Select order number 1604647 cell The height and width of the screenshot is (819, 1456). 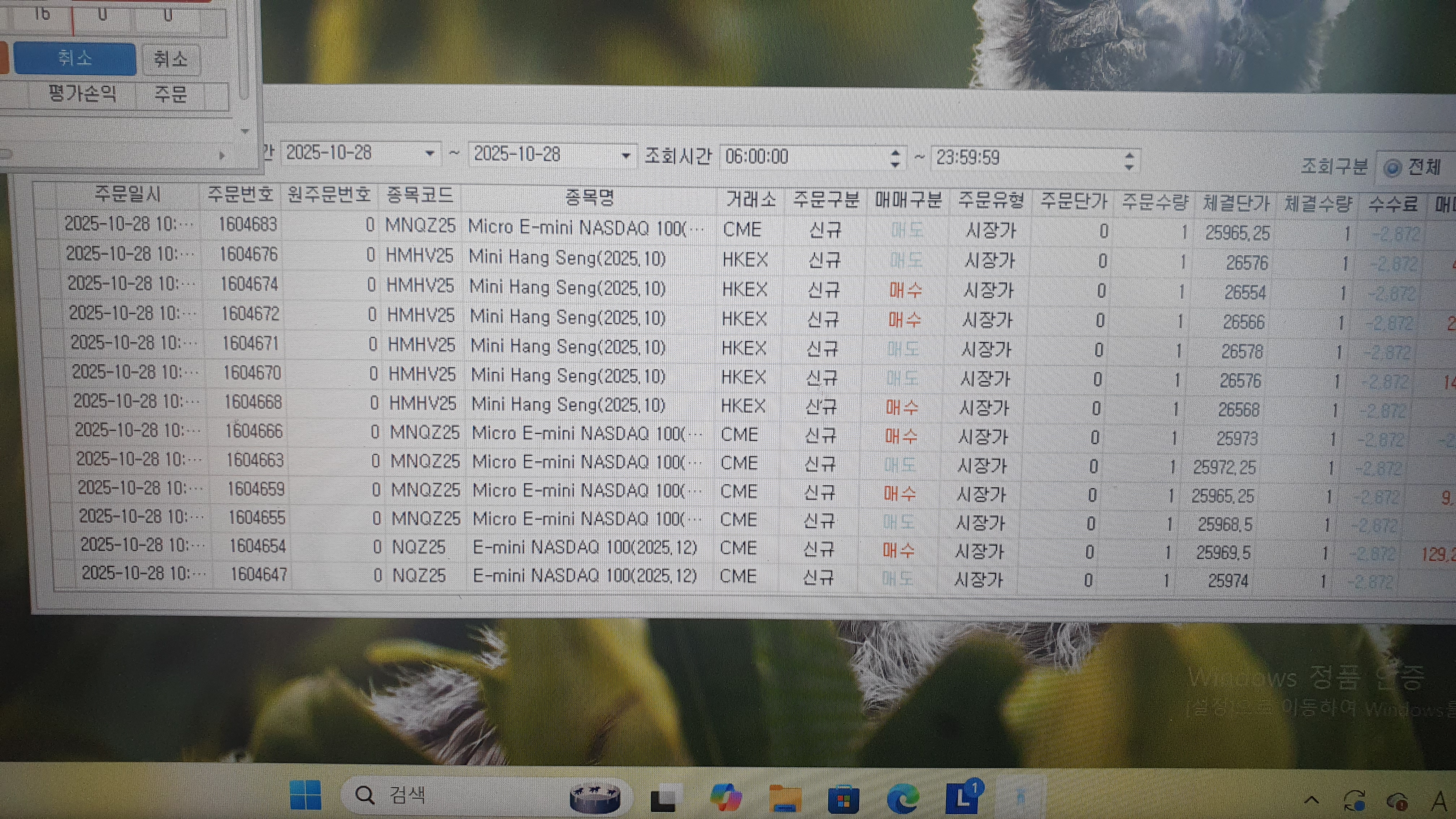[x=259, y=574]
